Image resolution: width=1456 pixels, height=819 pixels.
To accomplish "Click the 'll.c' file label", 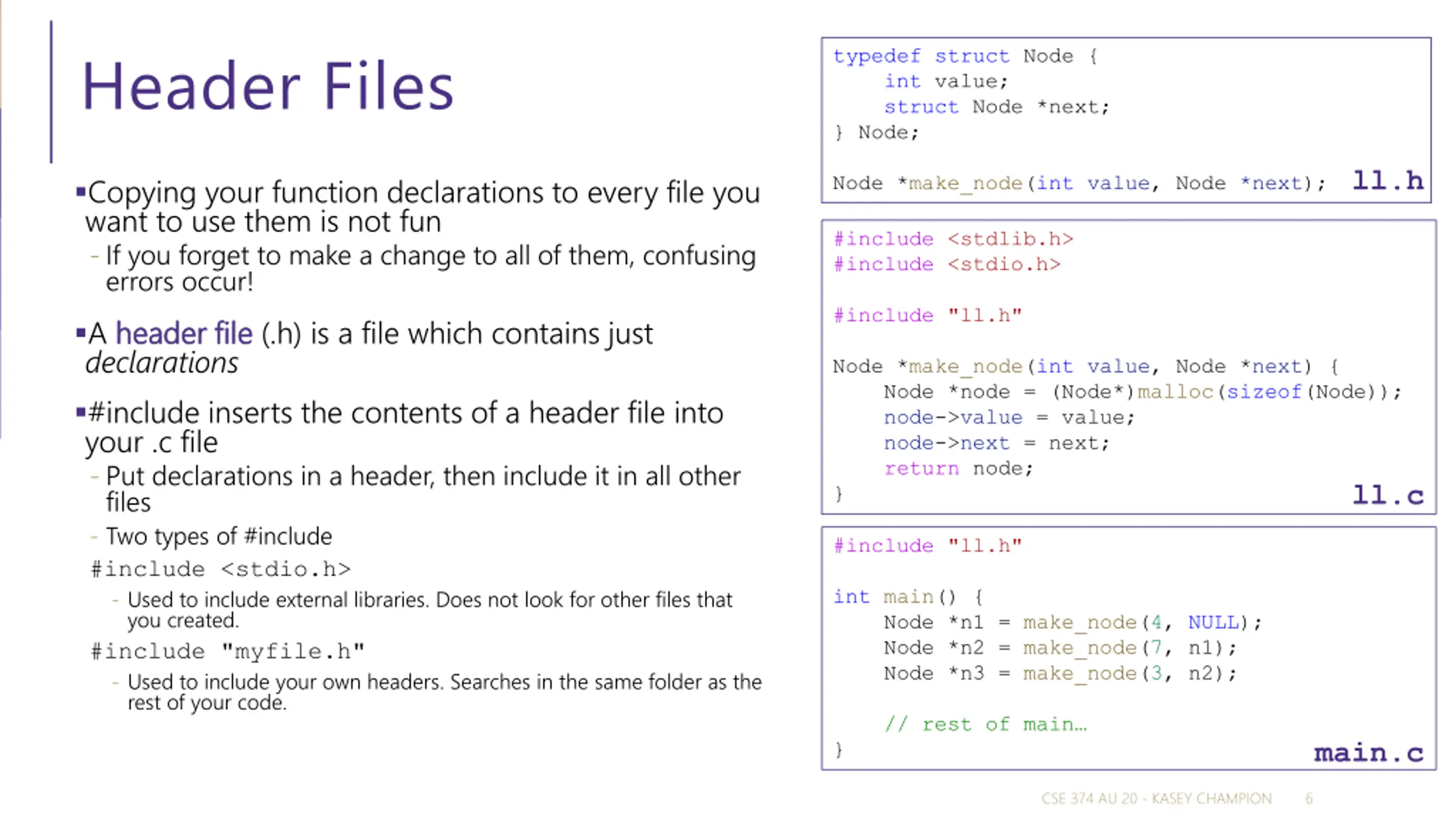I will 1388,495.
